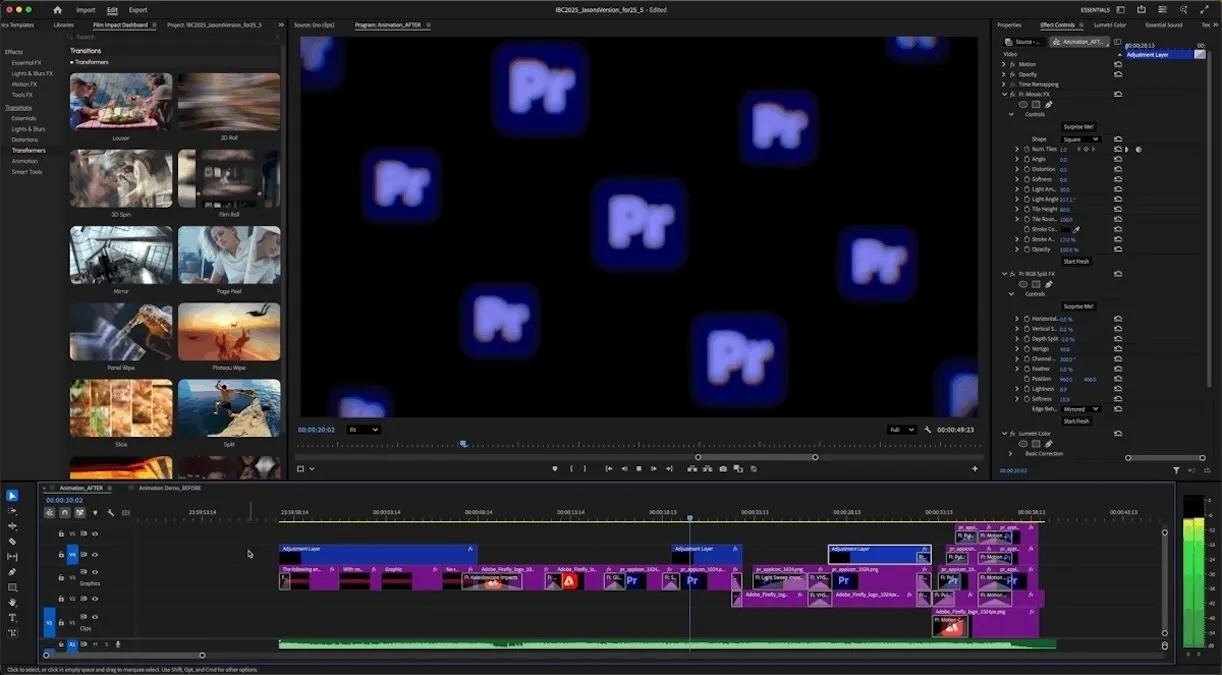This screenshot has width=1222, height=675.
Task: Toggle Linked Selection in timeline toolbar
Action: [79, 513]
